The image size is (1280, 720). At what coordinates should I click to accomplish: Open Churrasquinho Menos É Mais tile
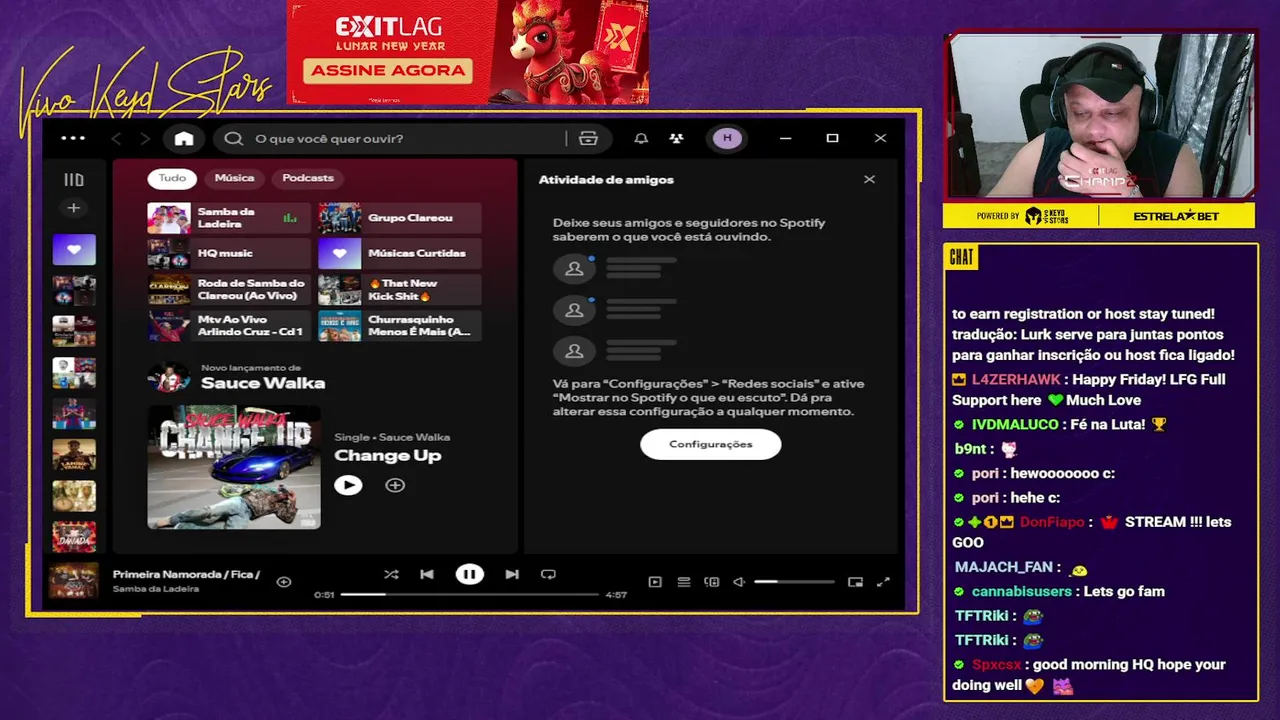click(x=400, y=326)
